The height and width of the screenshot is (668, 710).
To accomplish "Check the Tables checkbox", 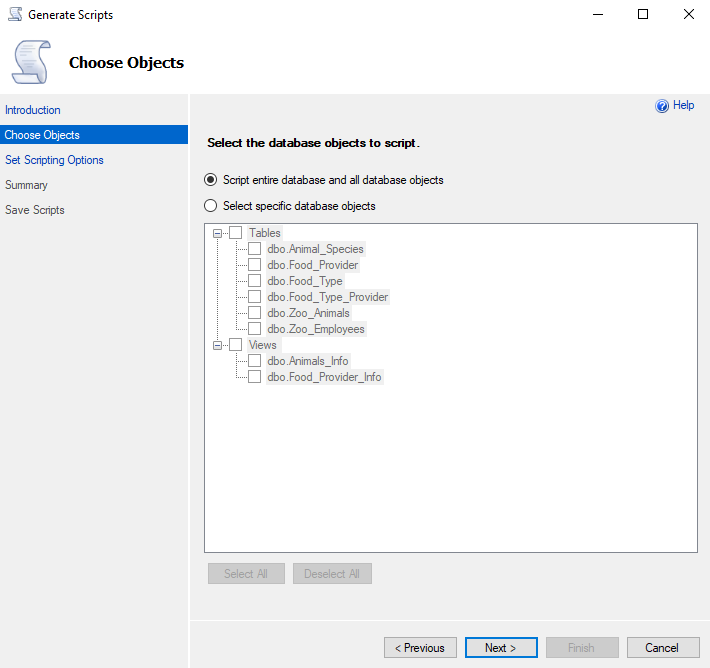I will coord(235,233).
